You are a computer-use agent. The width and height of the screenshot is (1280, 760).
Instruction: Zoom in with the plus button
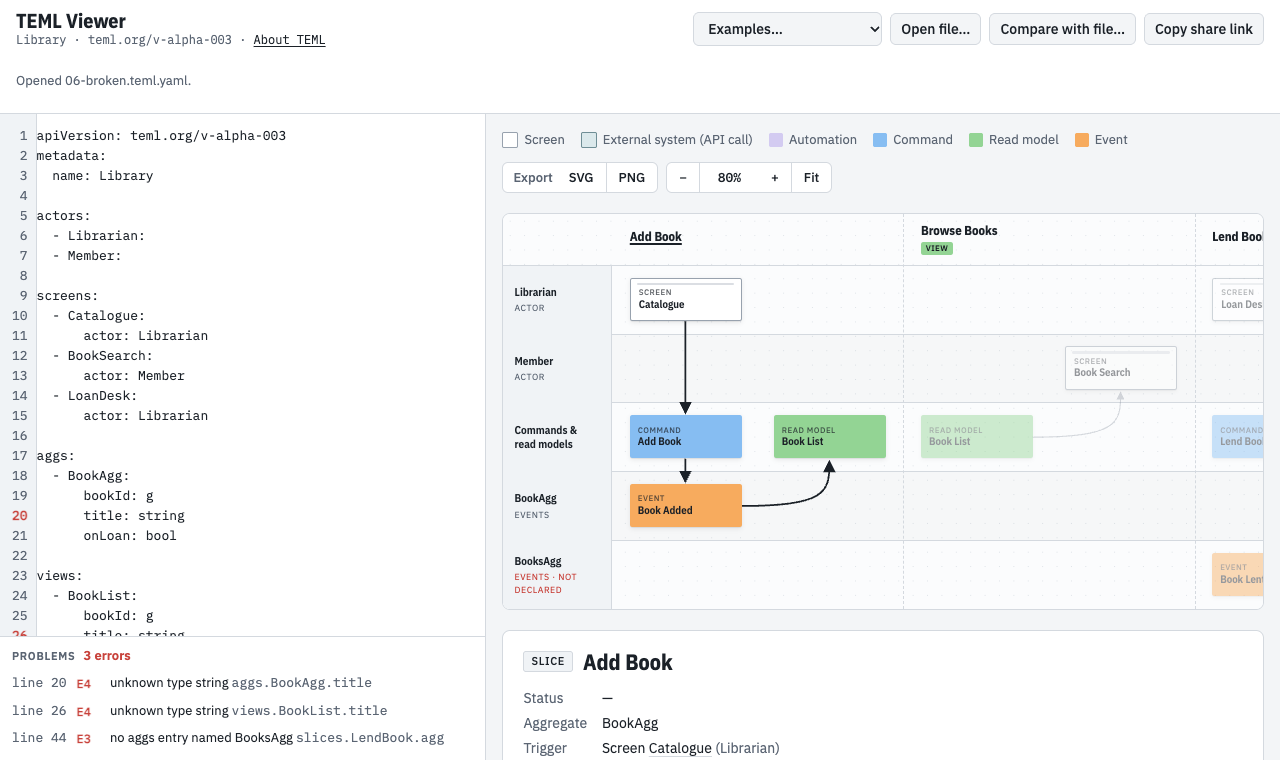tap(774, 177)
